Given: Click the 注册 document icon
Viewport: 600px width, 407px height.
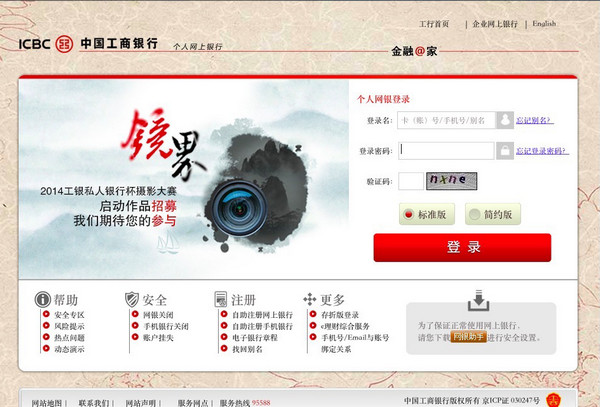Looking at the screenshot, I should [221, 299].
